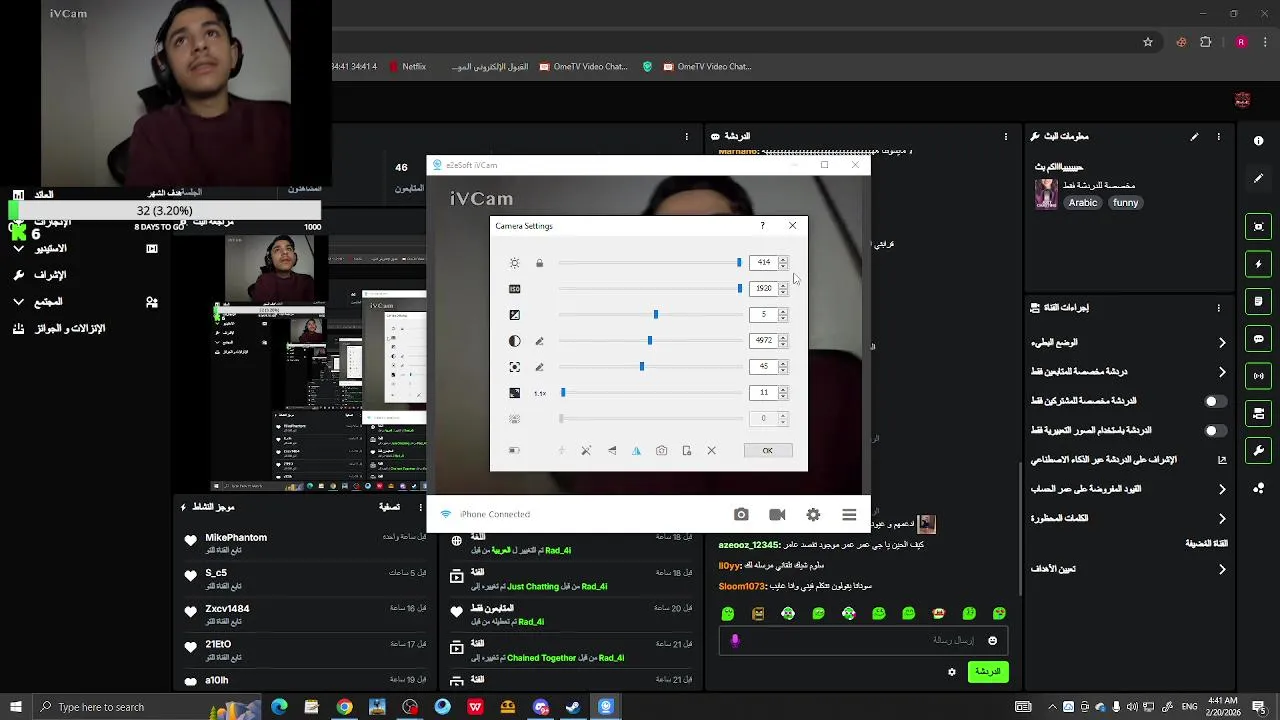Toggle emote-only chat switch

(x=1215, y=431)
